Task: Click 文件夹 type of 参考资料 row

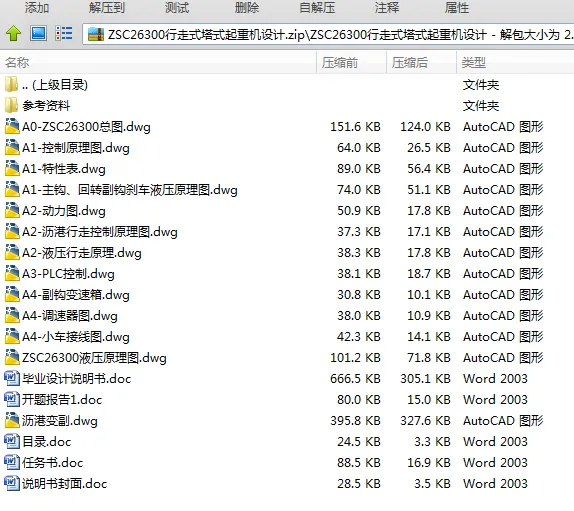Action: click(x=481, y=106)
